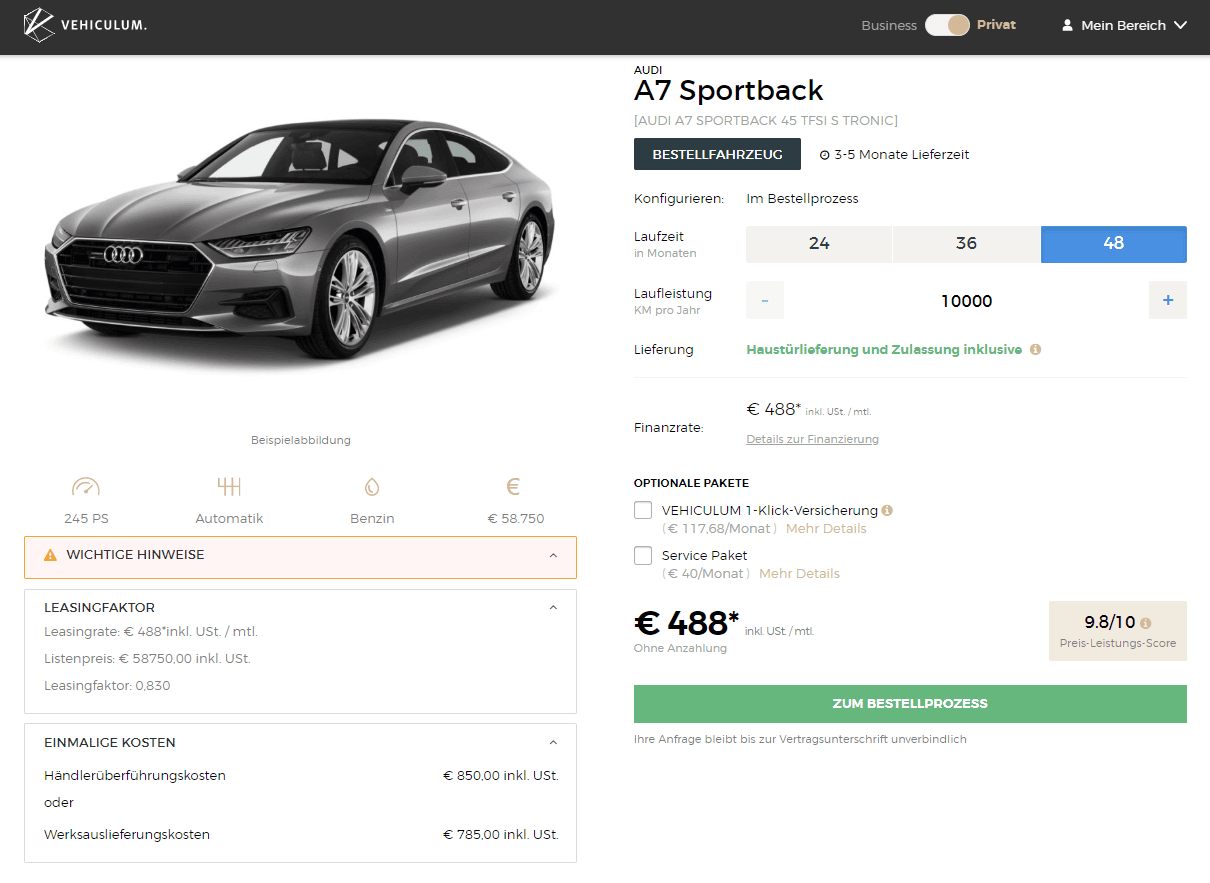Image resolution: width=1210 pixels, height=883 pixels.
Task: Click Zum Bestellprozess button
Action: tap(910, 704)
